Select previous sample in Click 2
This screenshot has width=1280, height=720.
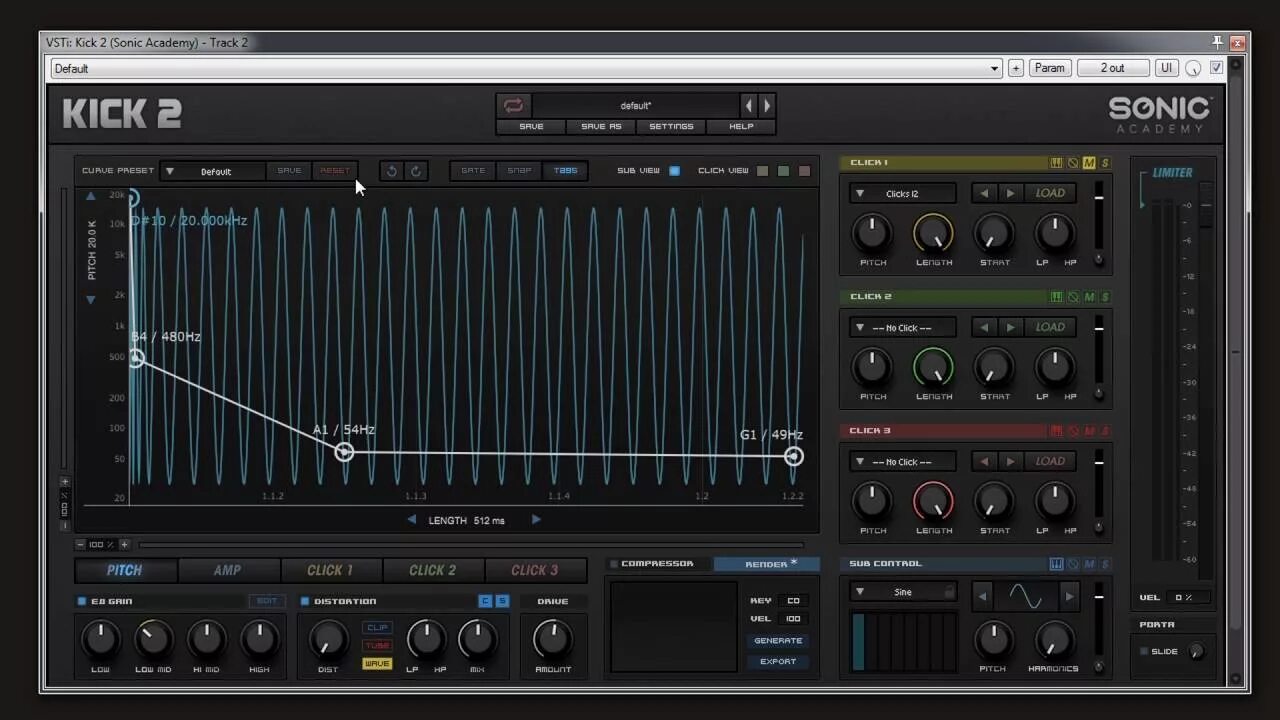pyautogui.click(x=984, y=327)
